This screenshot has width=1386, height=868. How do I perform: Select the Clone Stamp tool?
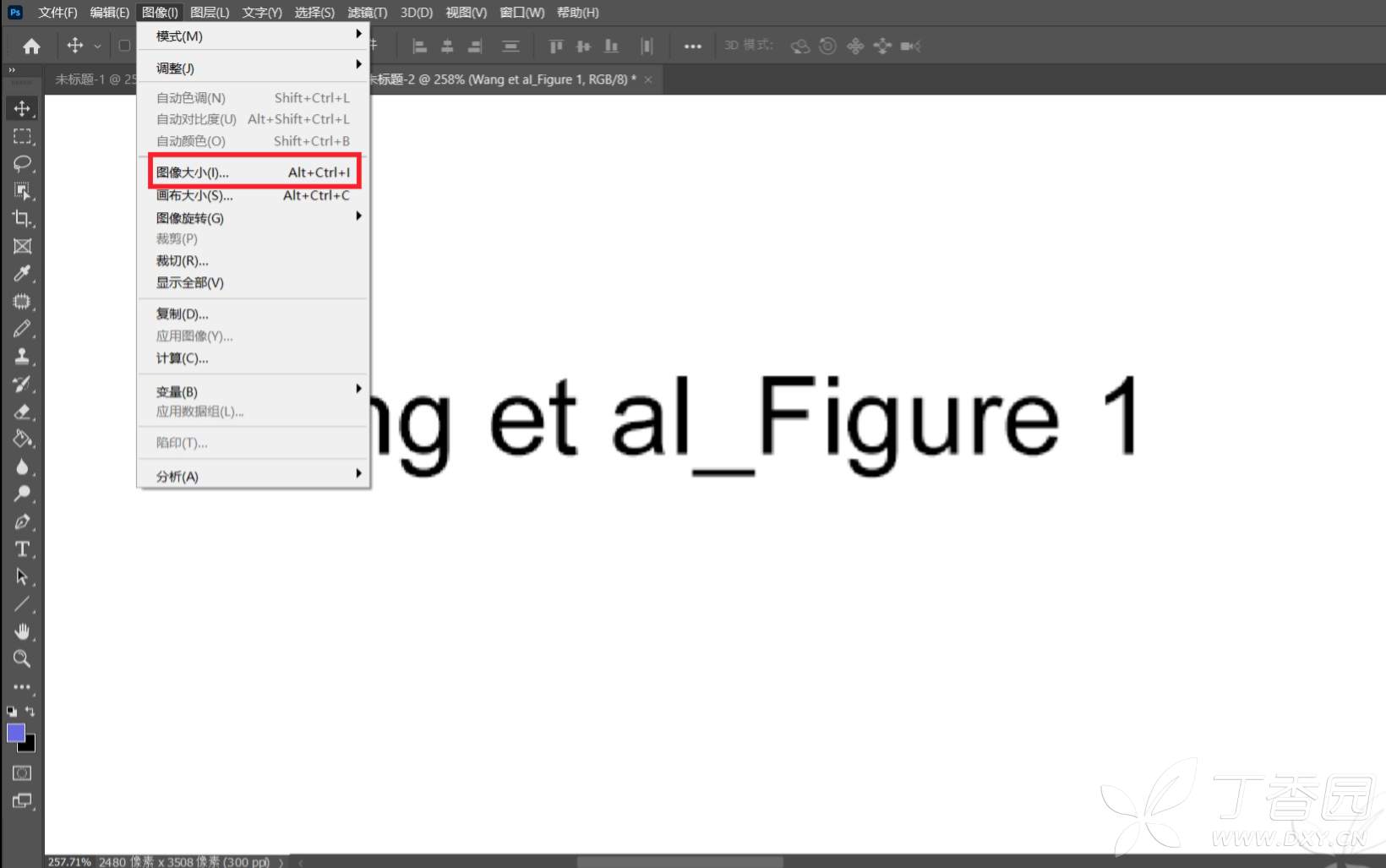(x=22, y=356)
